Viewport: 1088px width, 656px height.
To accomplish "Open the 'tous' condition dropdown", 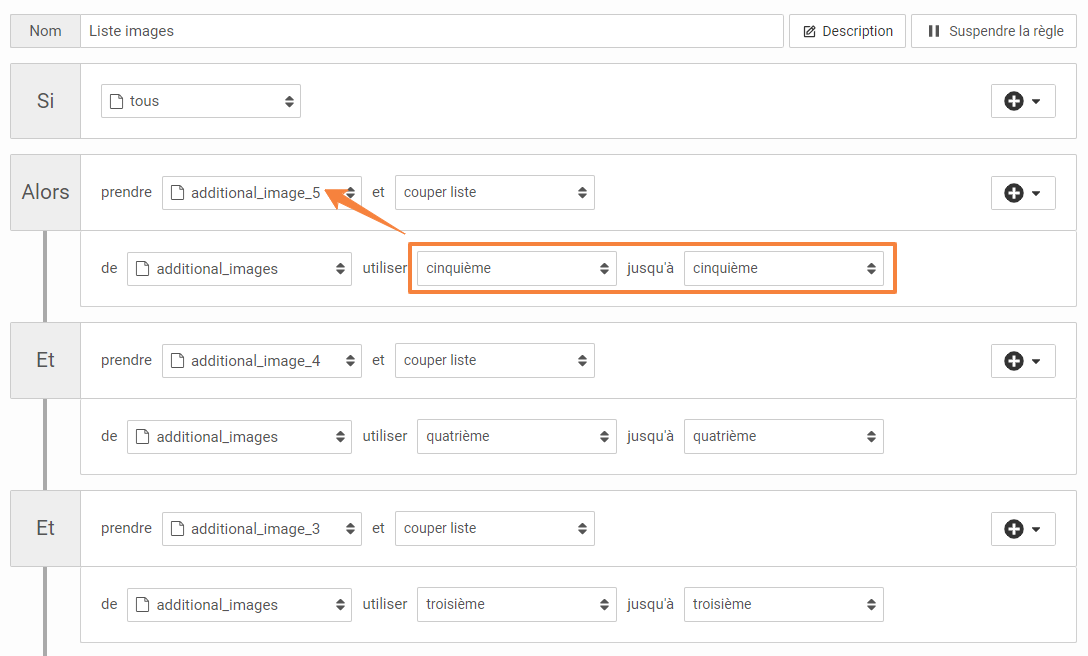I will (200, 101).
